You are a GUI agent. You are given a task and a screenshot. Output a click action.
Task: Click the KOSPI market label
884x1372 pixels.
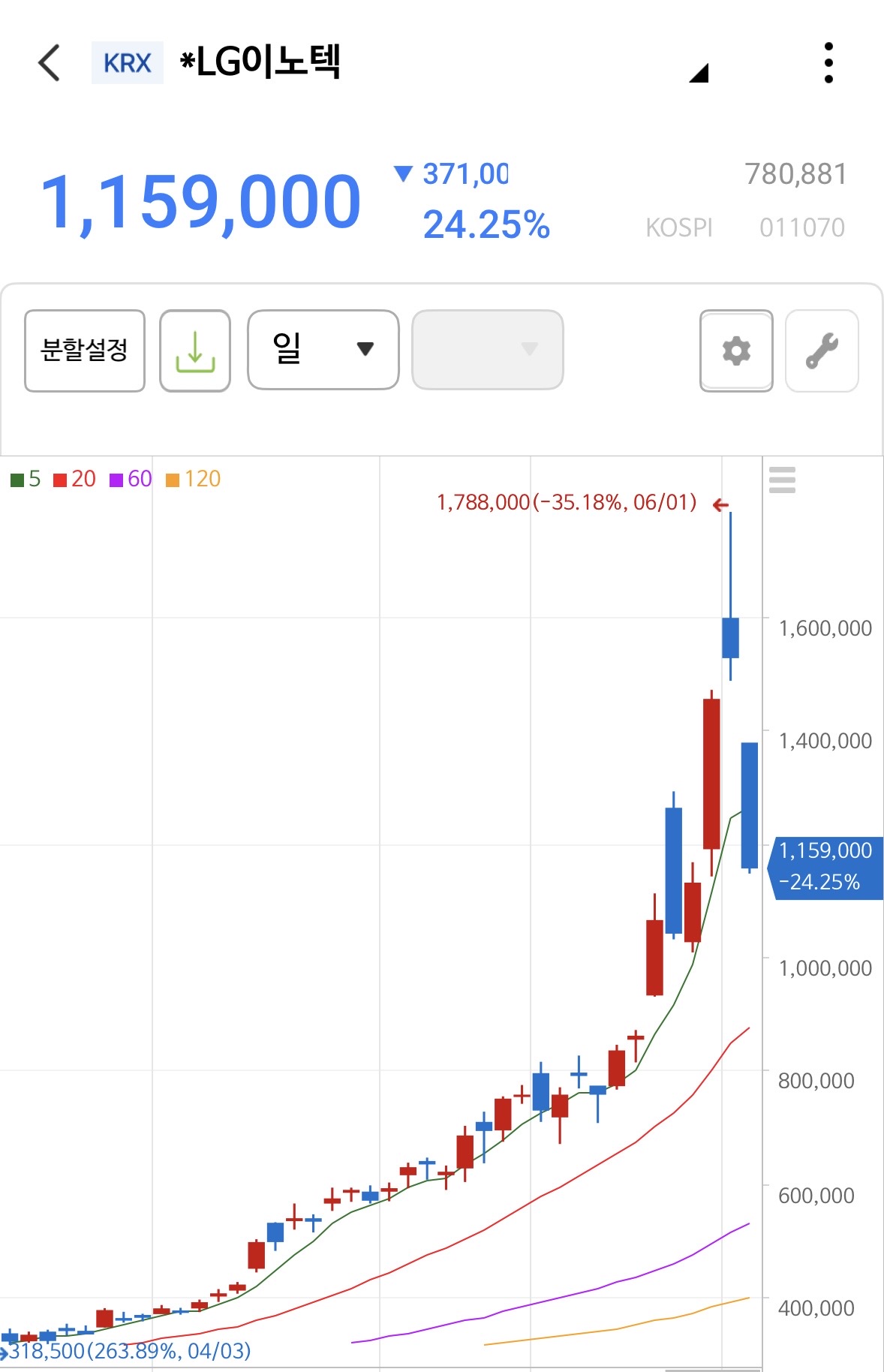[679, 227]
